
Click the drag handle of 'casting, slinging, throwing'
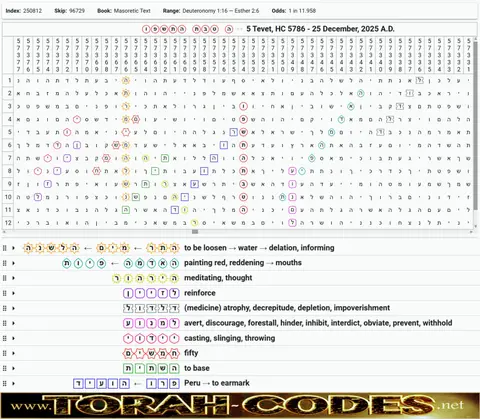point(5,338)
